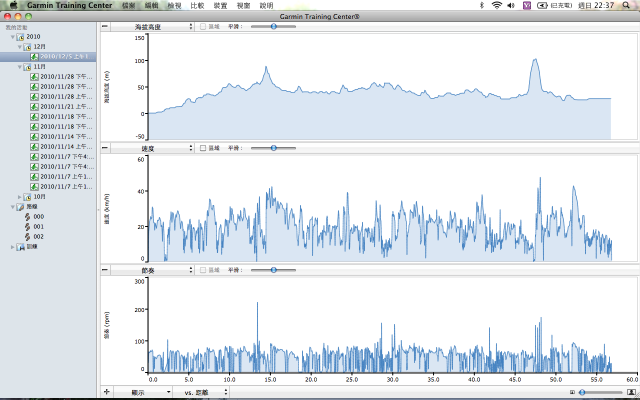The image size is (640, 400).
Task: Click the small zoom-out icon beside bottom slider
Action: (x=572, y=392)
